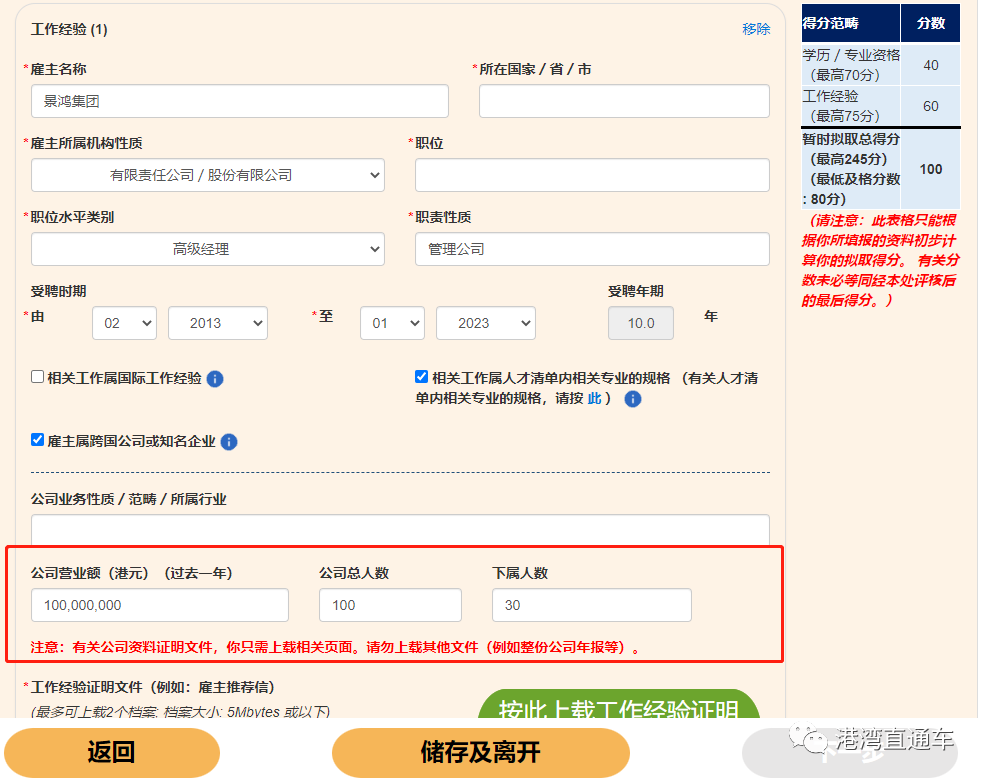Click the 移除 link to remove work experience
Viewport: 986px width, 782px height.
755,29
